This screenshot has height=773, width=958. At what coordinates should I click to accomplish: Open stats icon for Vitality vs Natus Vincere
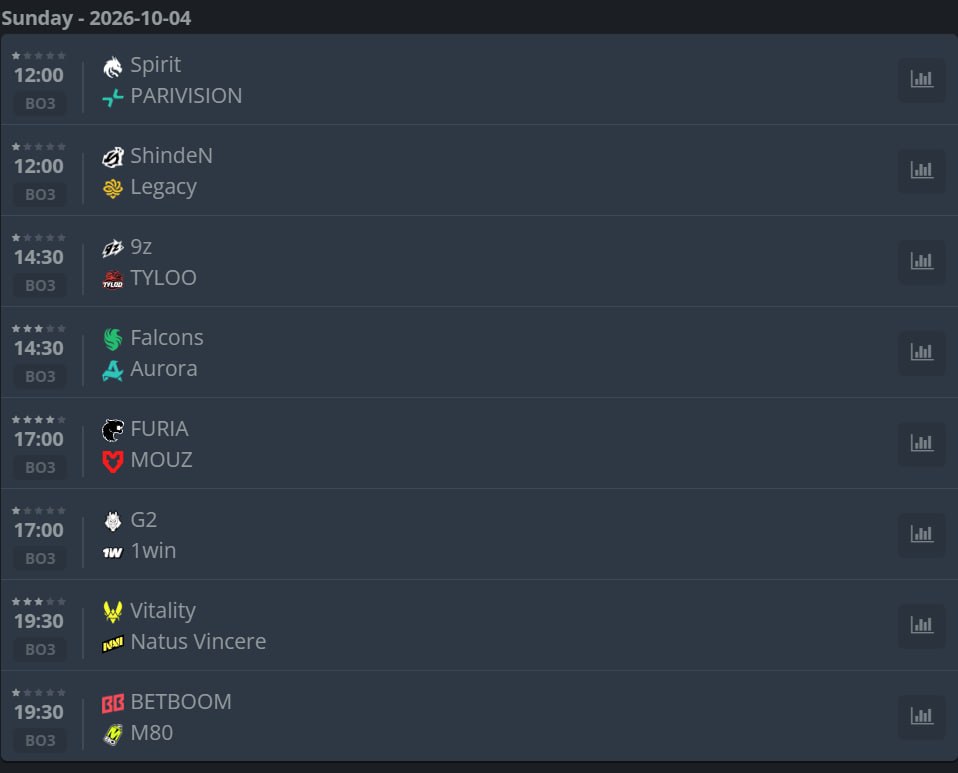pyautogui.click(x=922, y=625)
